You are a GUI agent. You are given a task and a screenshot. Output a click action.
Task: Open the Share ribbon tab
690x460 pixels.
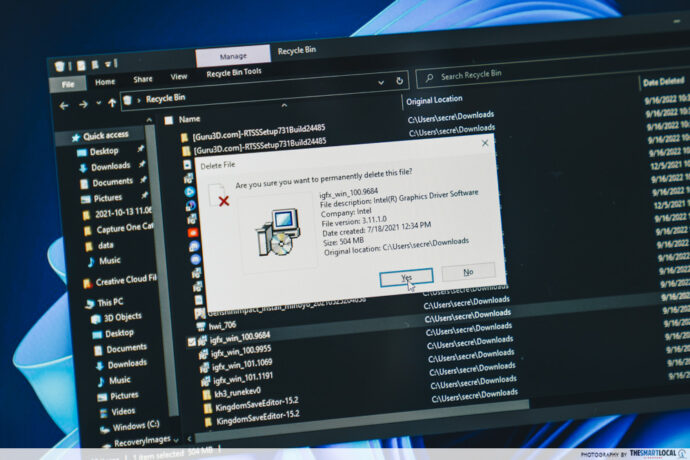pos(143,79)
